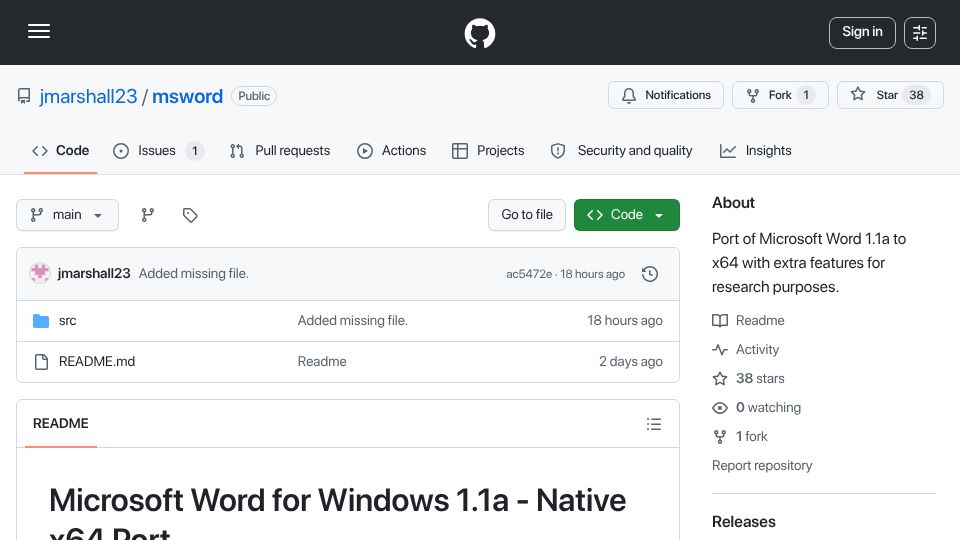Image resolution: width=960 pixels, height=540 pixels.
Task: Open the src folder
Action: [67, 321]
